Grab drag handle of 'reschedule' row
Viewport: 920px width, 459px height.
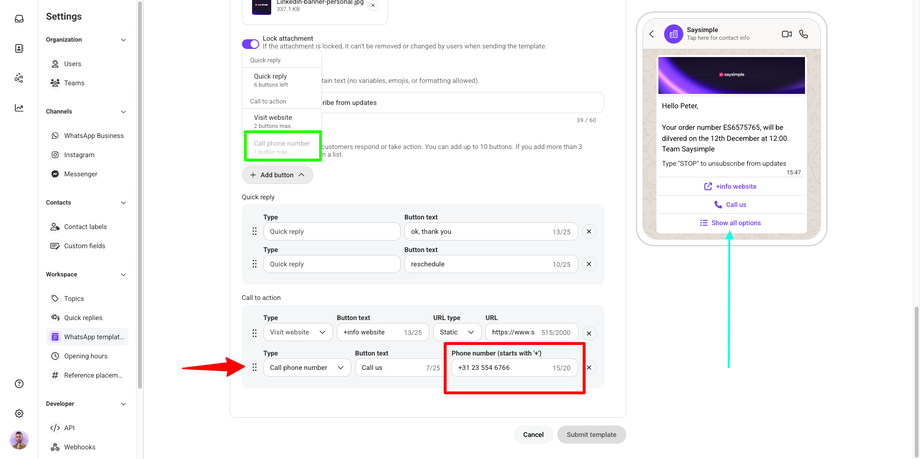[x=255, y=264]
